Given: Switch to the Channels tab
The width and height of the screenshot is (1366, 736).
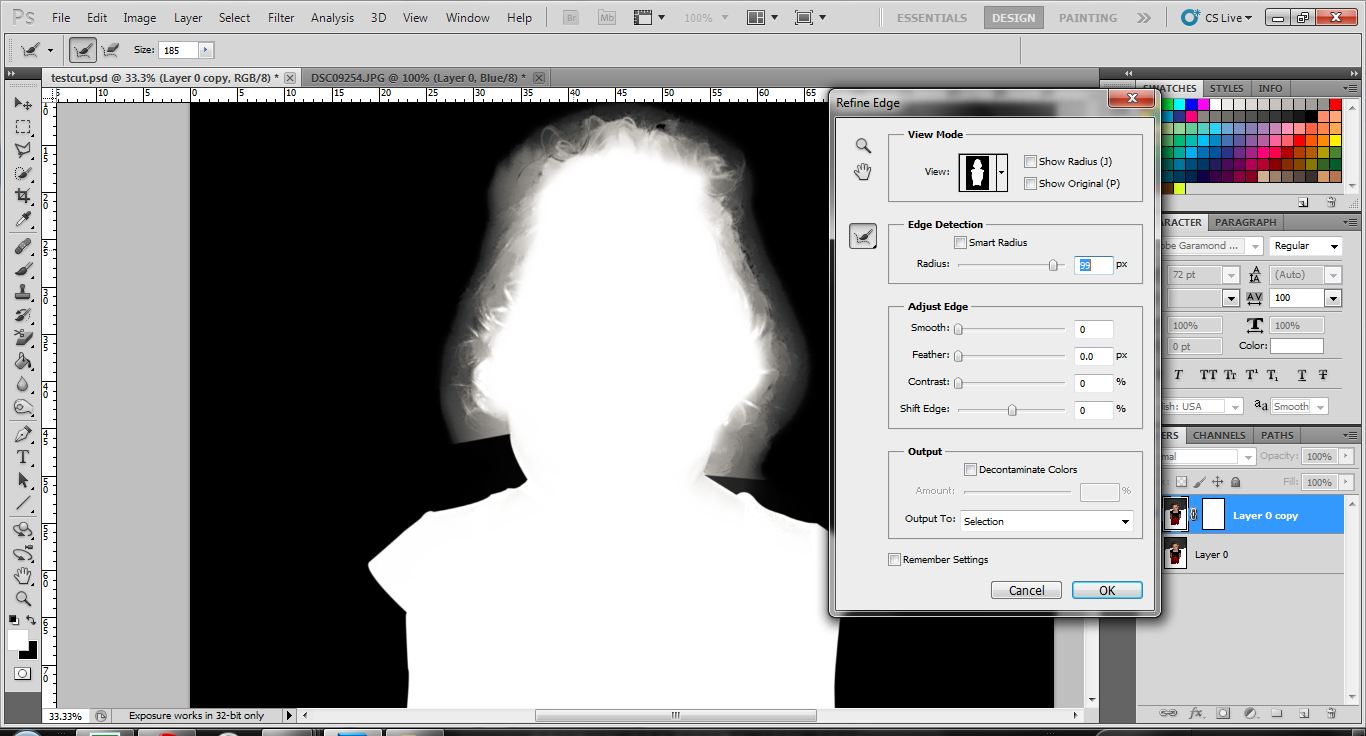Looking at the screenshot, I should point(1218,435).
